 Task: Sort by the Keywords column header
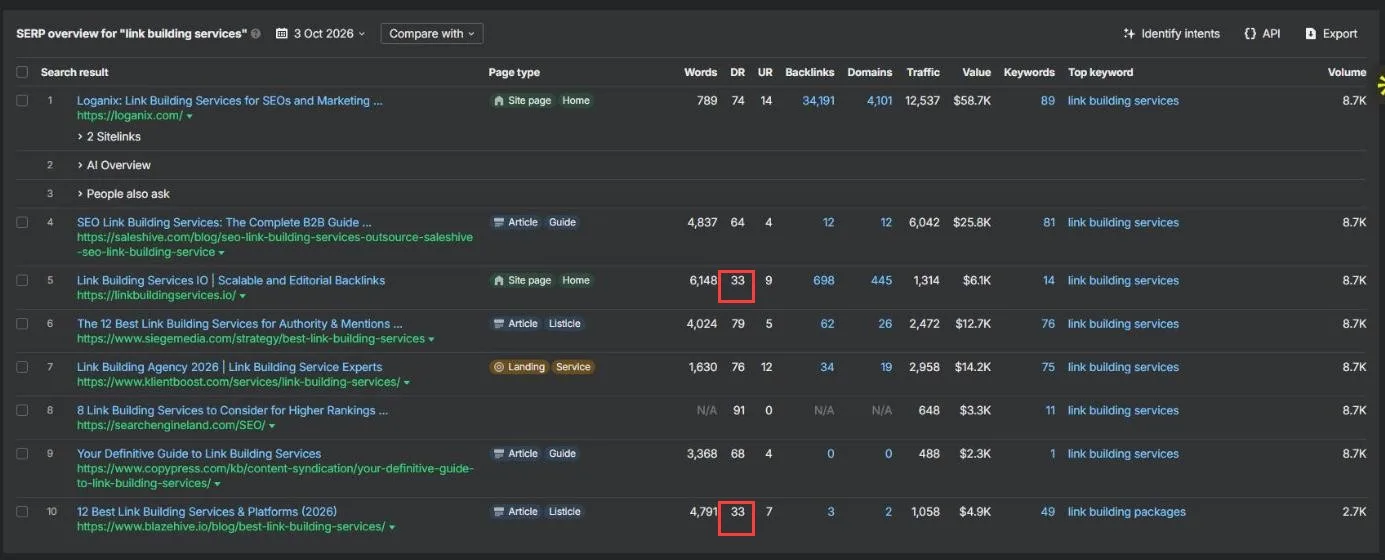[x=1029, y=72]
